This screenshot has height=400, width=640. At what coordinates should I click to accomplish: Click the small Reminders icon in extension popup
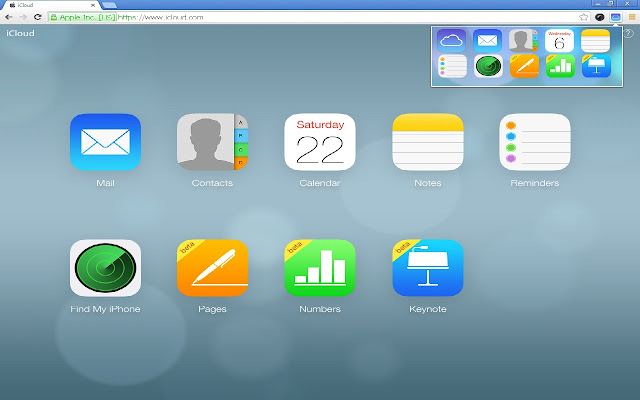pyautogui.click(x=452, y=66)
